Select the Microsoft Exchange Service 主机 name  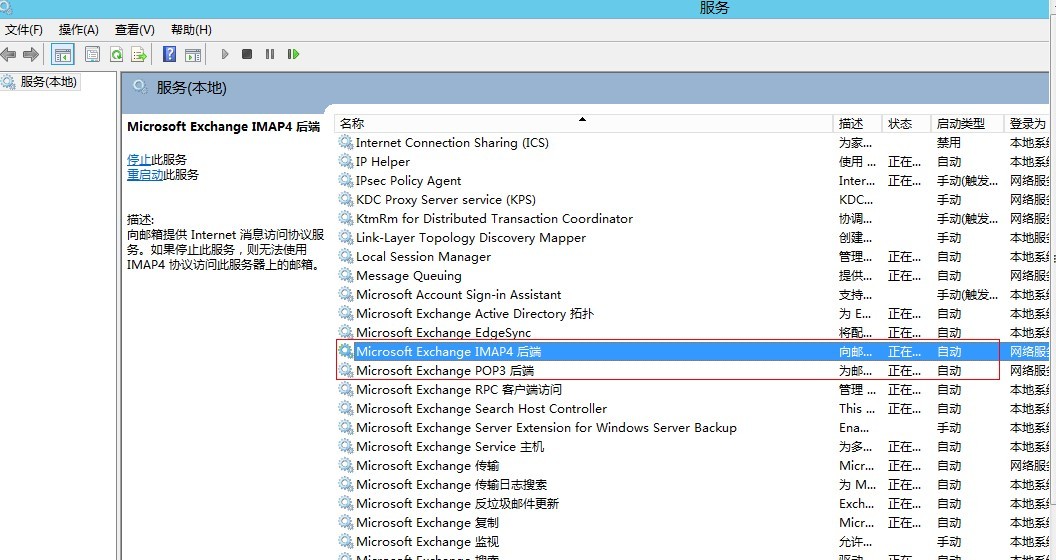click(450, 446)
